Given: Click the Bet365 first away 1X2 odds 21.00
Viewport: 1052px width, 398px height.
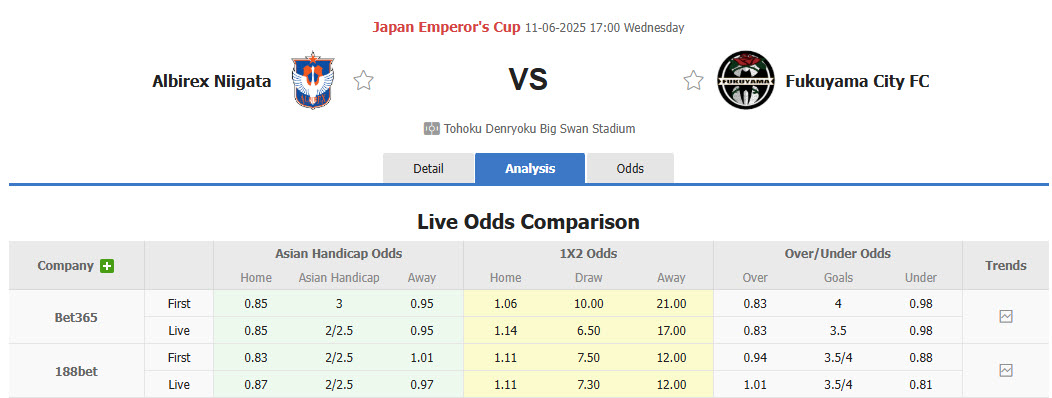Looking at the screenshot, I should tap(671, 303).
